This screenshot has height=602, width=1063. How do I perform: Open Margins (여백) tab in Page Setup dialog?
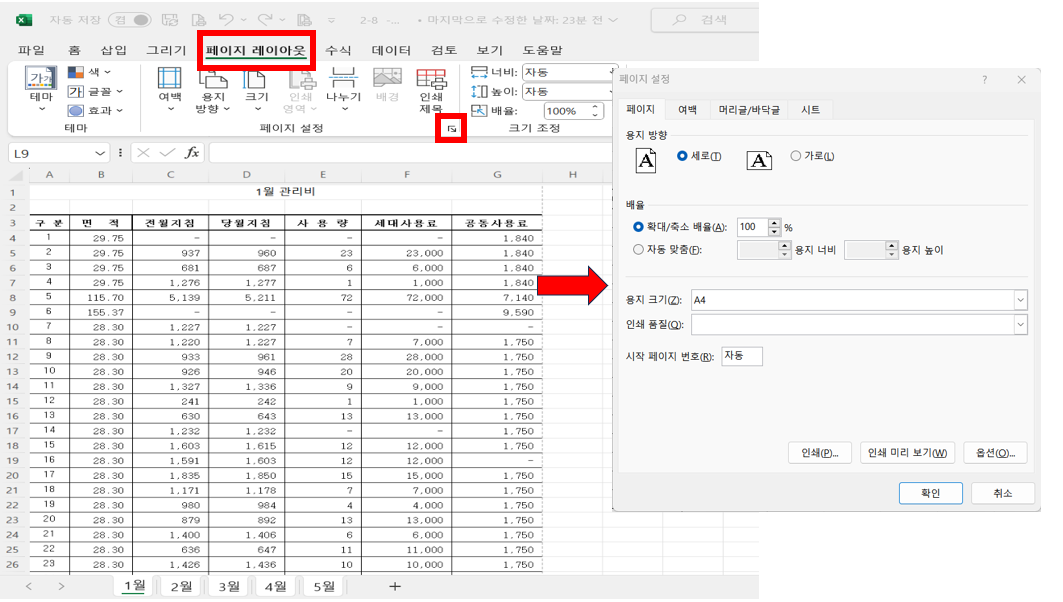[x=687, y=109]
